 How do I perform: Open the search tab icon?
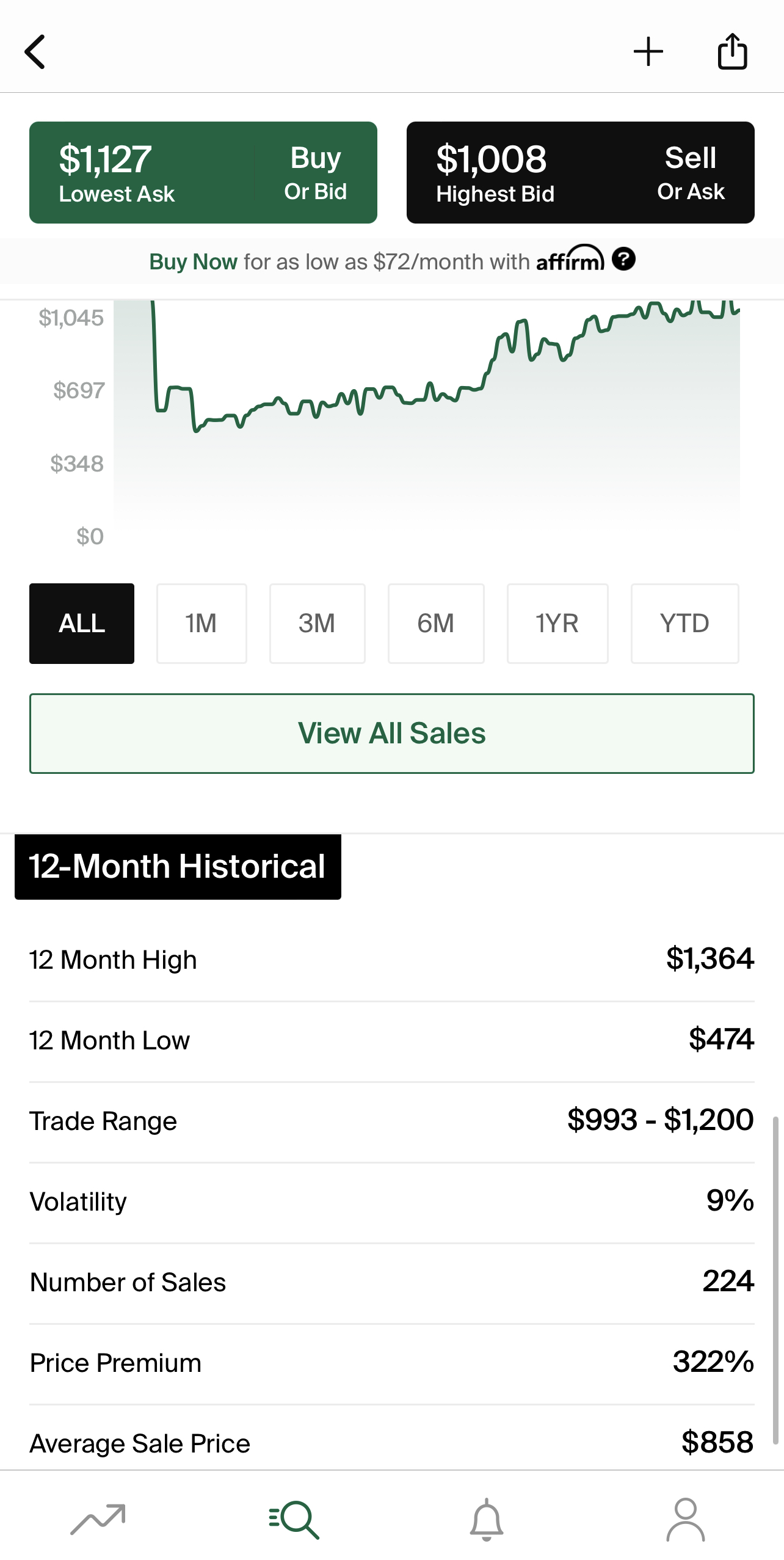[294, 1518]
